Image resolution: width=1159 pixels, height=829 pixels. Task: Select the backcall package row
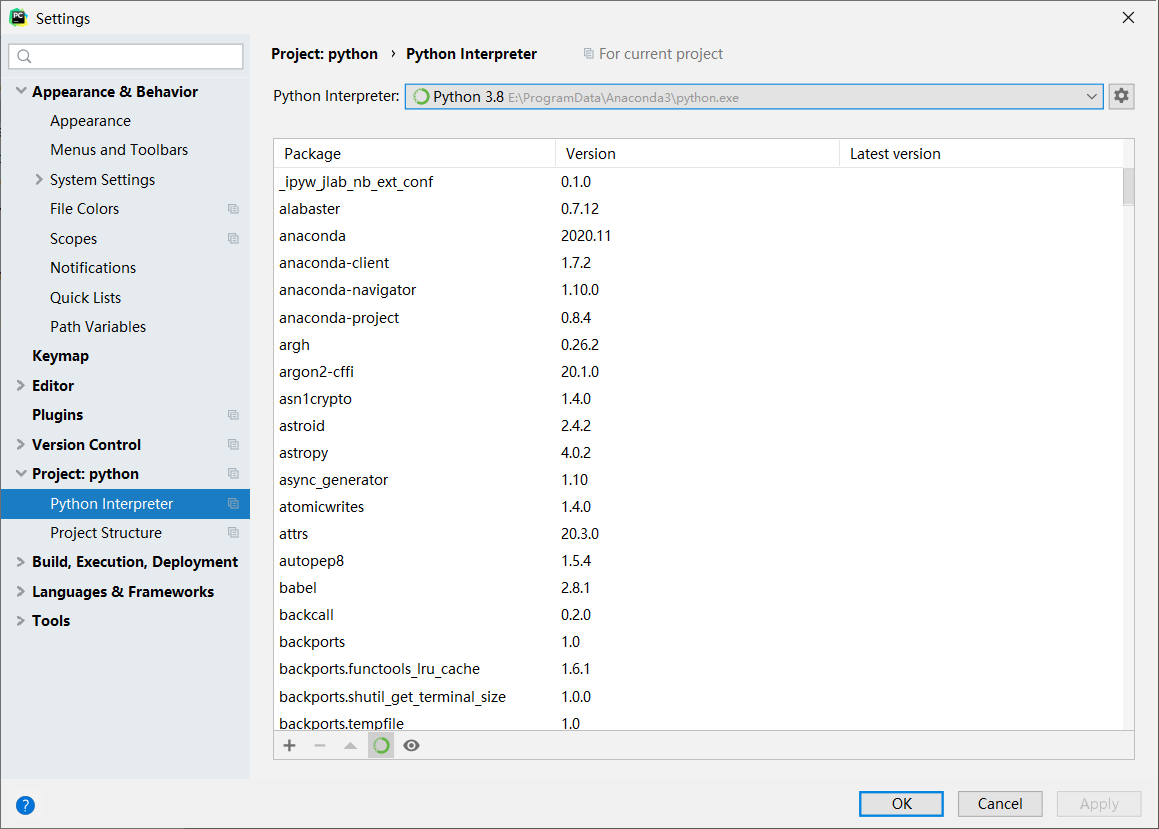(699, 615)
